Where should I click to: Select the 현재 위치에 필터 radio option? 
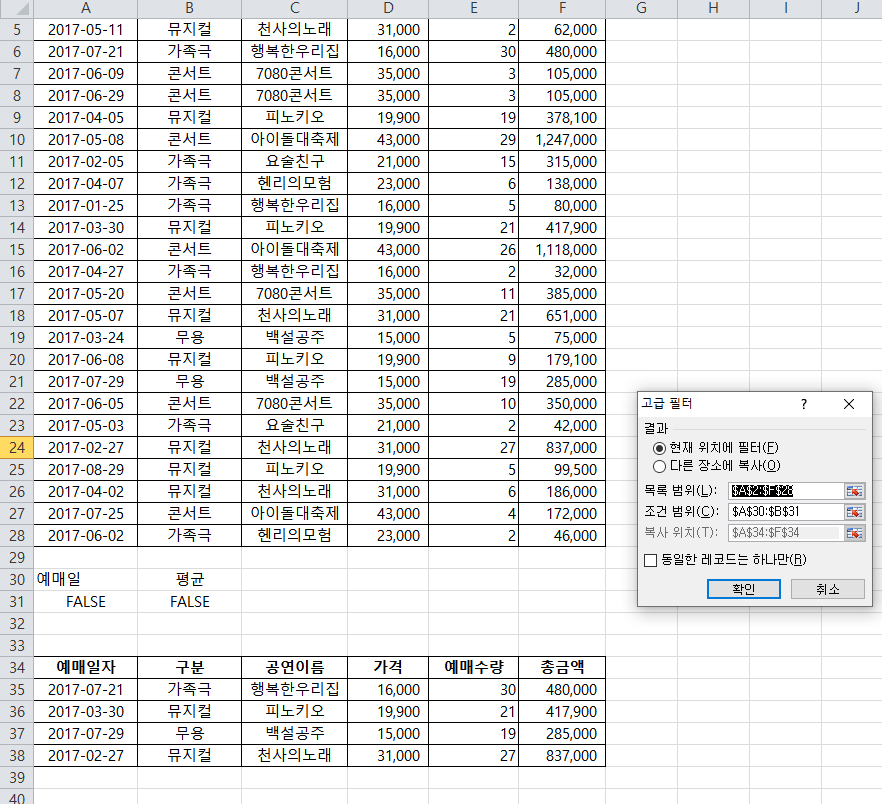click(659, 448)
